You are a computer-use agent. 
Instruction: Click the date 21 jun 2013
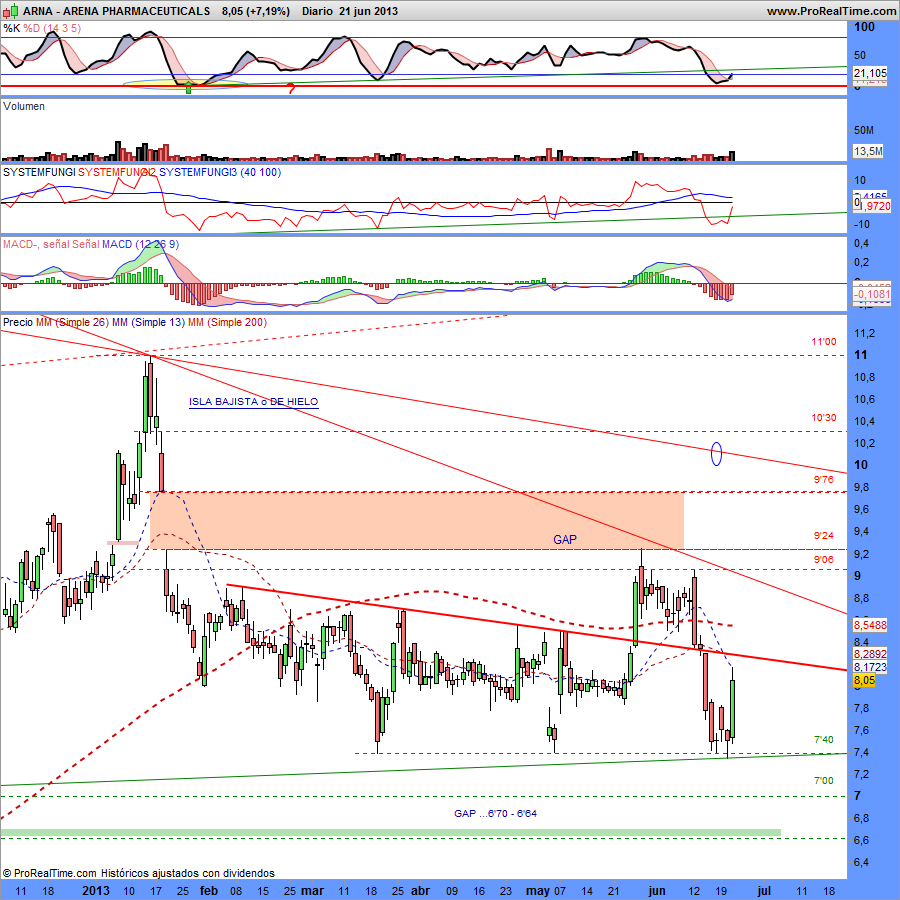368,11
